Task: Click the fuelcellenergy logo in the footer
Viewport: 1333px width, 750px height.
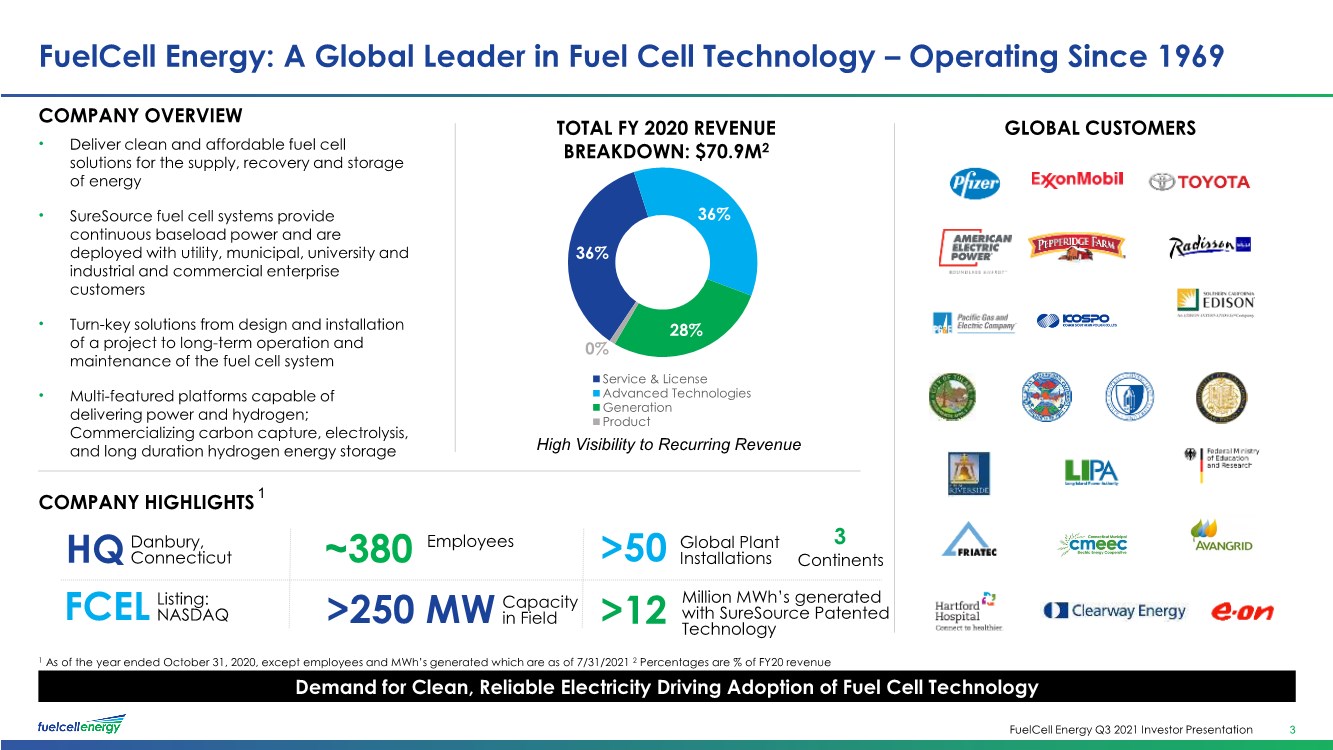Action: (x=82, y=724)
